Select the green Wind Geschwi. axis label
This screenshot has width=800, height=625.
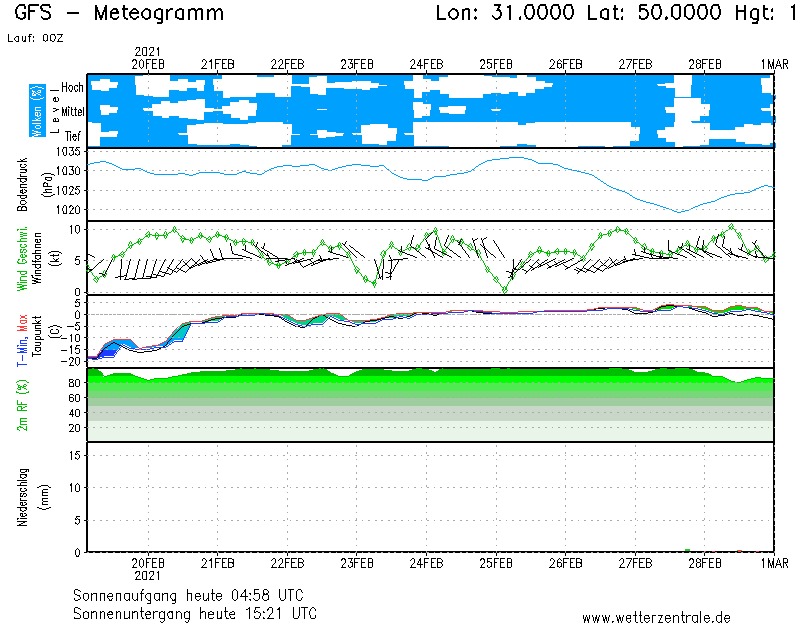coord(22,257)
